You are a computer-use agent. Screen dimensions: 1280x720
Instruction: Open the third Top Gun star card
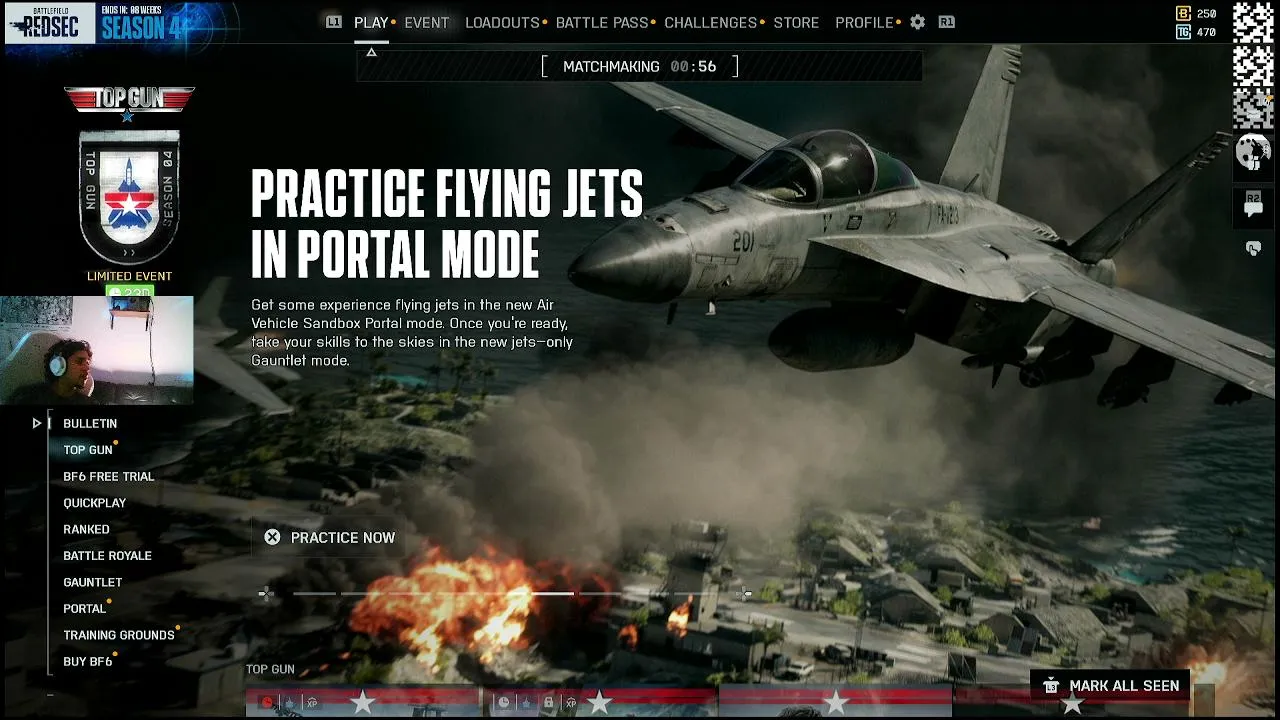coord(835,703)
